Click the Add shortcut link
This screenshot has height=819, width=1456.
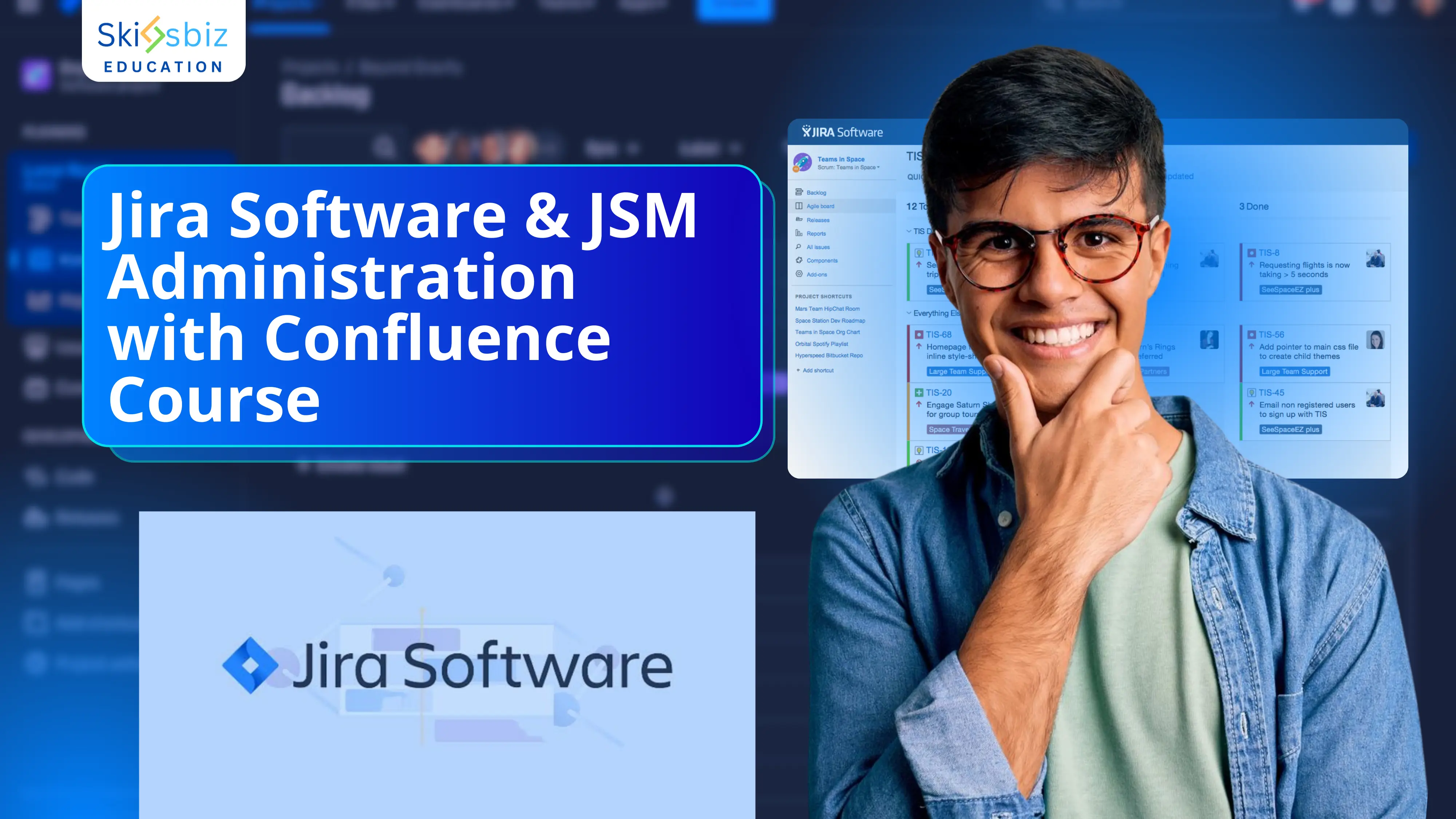coord(815,370)
